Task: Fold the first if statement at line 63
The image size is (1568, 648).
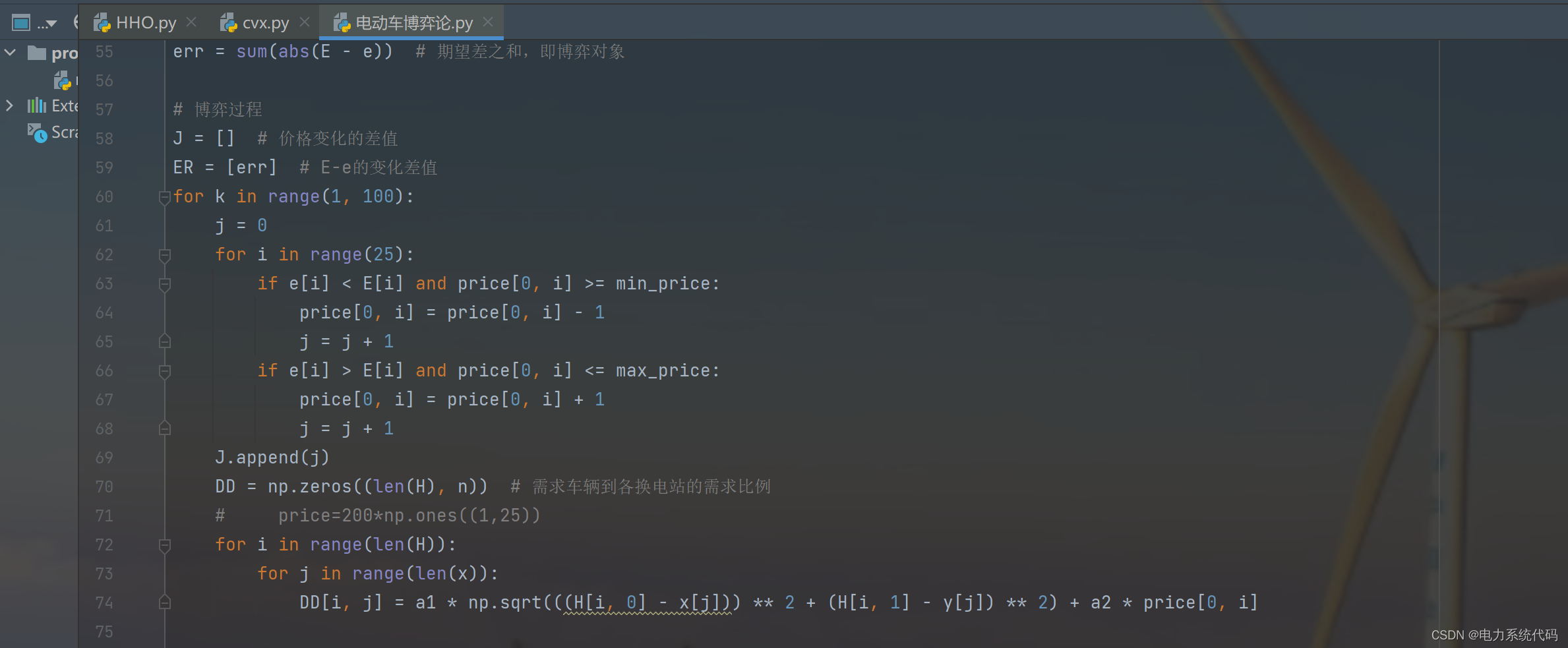Action: tap(165, 283)
